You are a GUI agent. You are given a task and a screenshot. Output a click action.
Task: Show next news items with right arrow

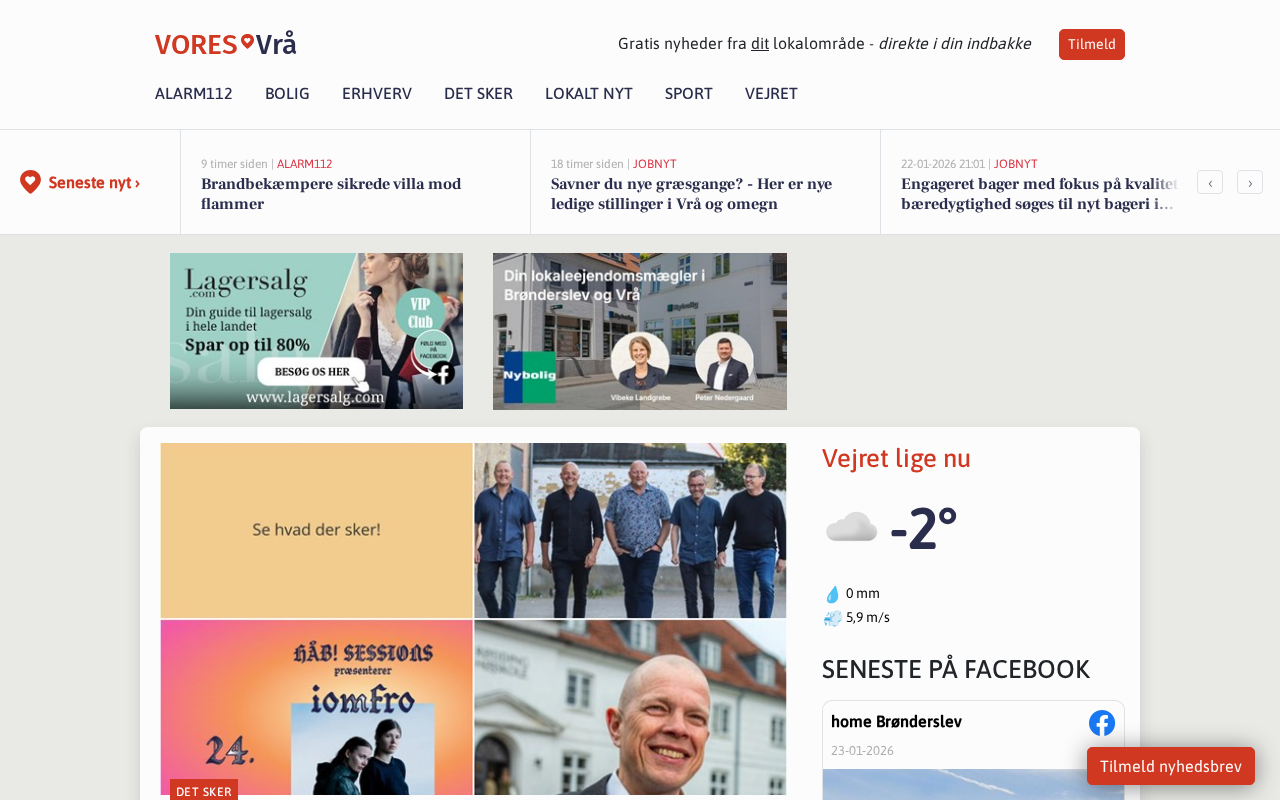[1250, 182]
